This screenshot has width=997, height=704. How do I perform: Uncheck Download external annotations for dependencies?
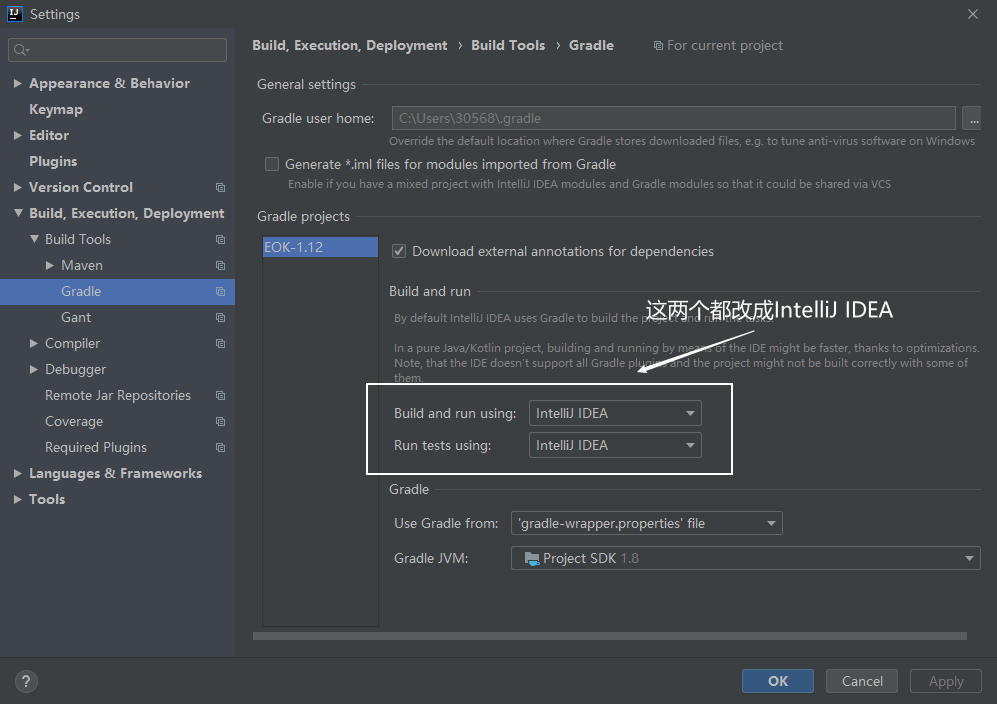tap(399, 251)
